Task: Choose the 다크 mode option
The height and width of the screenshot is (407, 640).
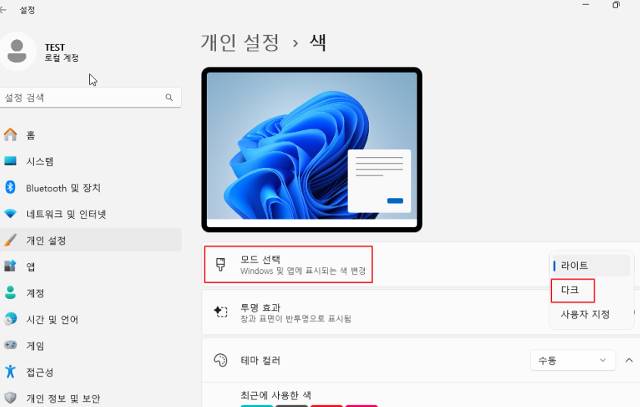Action: point(573,290)
